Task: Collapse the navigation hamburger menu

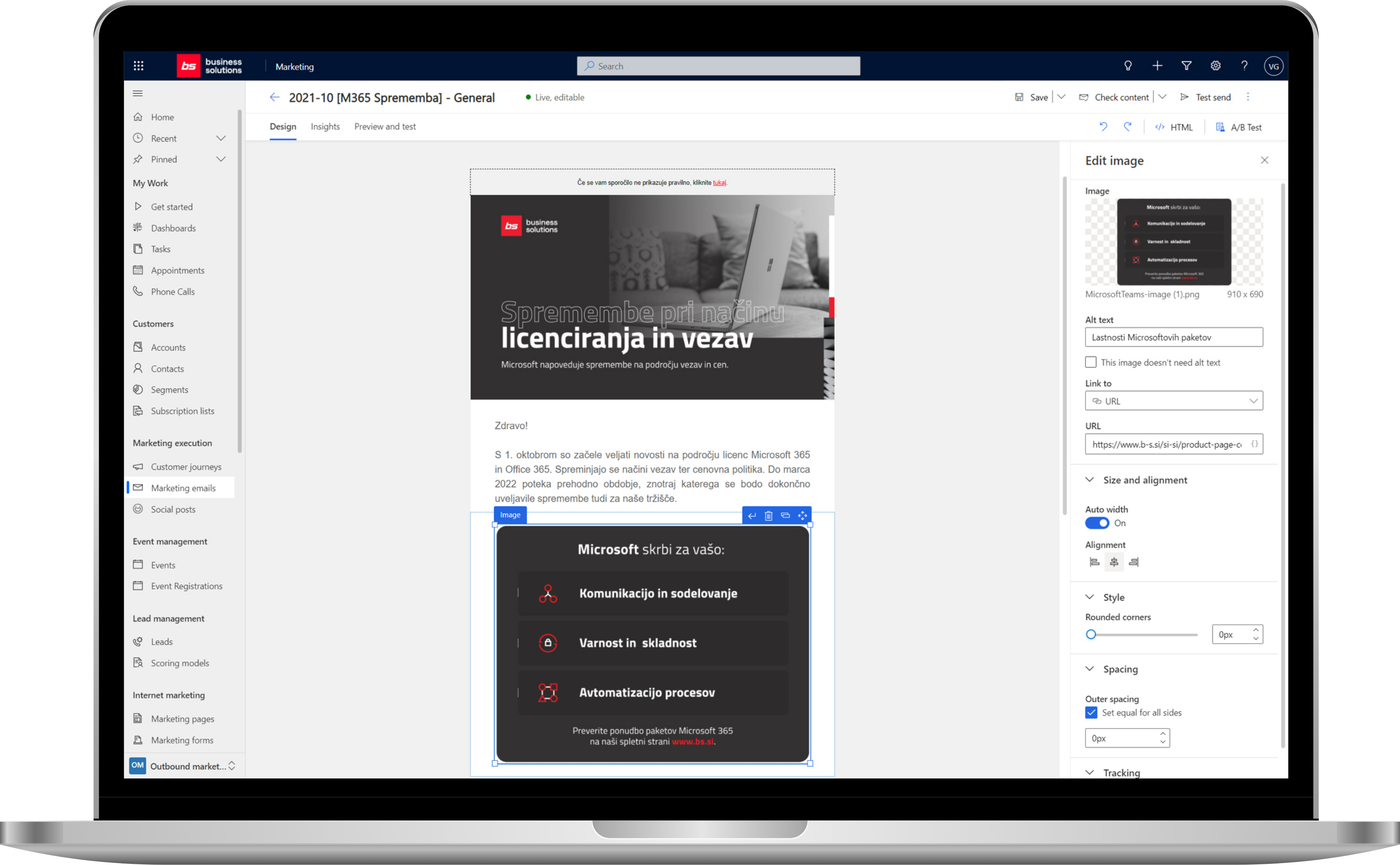Action: [x=138, y=93]
